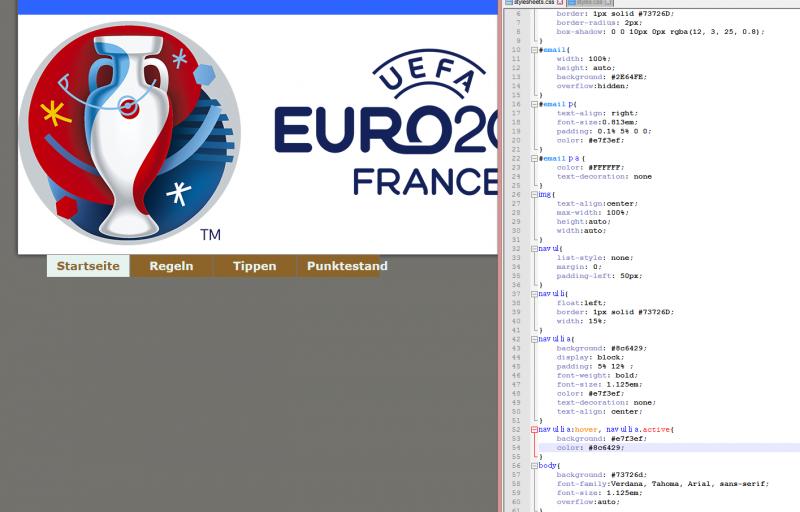Collapse the nav ul li rule fold marker
This screenshot has height=512, width=800.
coord(534,294)
